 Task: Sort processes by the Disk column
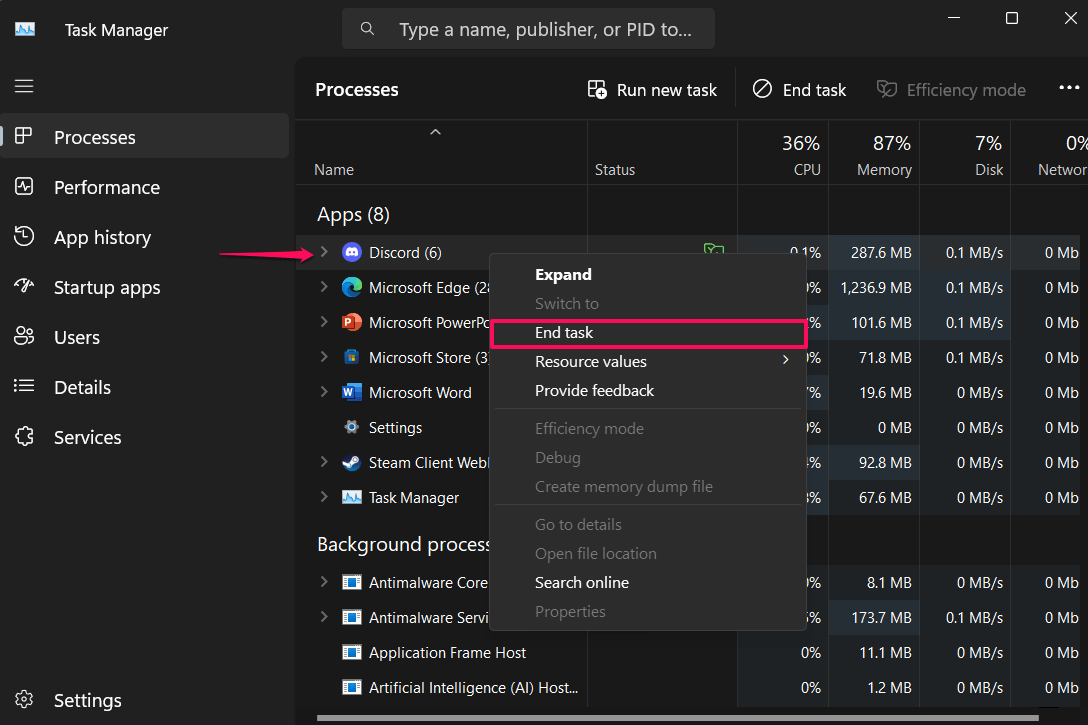[x=965, y=154]
